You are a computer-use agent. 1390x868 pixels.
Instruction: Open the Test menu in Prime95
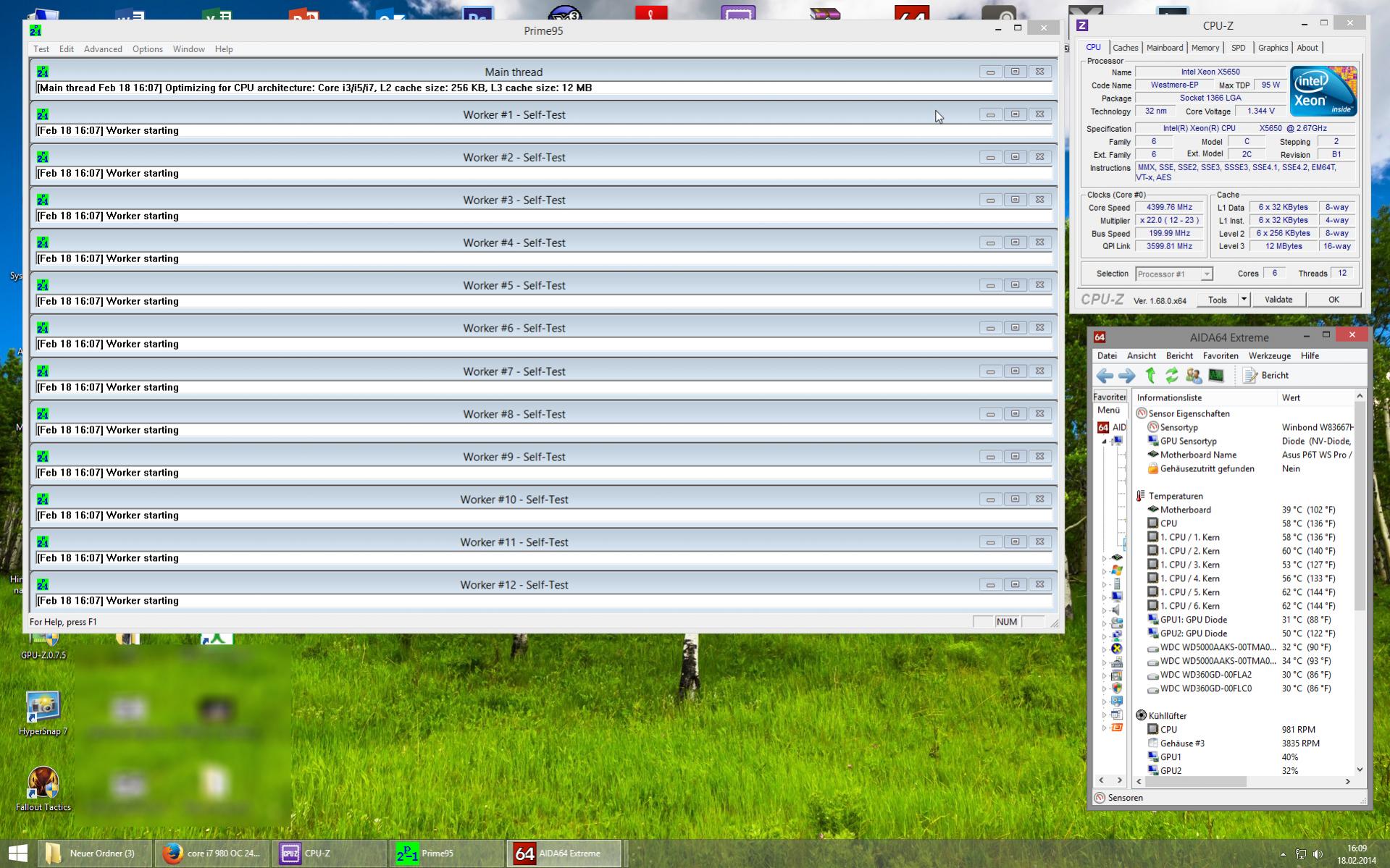click(41, 49)
